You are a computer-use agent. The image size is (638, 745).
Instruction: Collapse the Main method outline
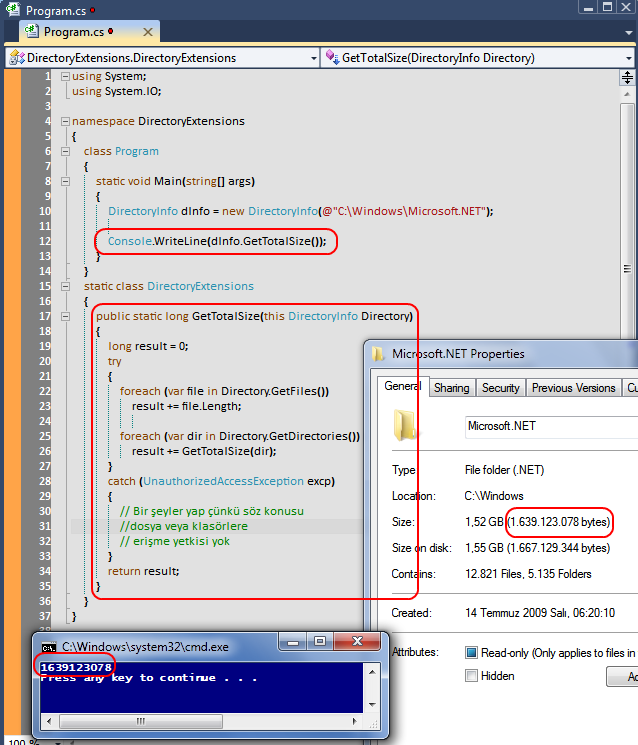[65, 181]
